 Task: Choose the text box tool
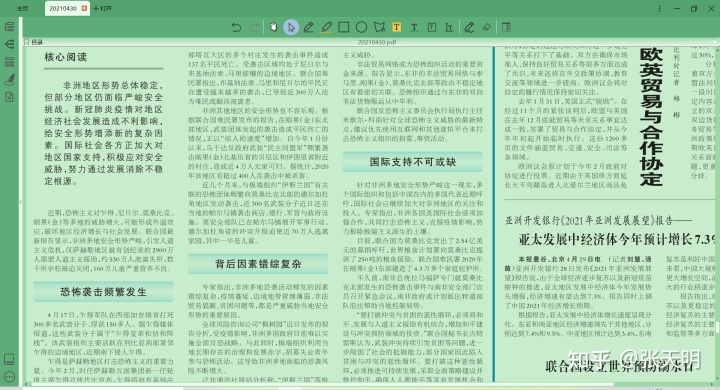[x=432, y=28]
